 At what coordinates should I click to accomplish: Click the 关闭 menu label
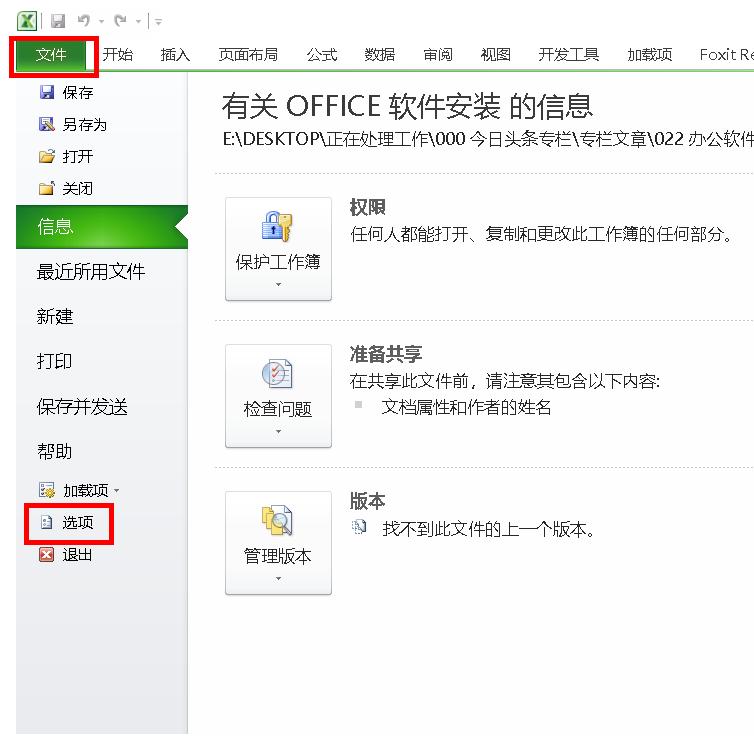pos(77,188)
